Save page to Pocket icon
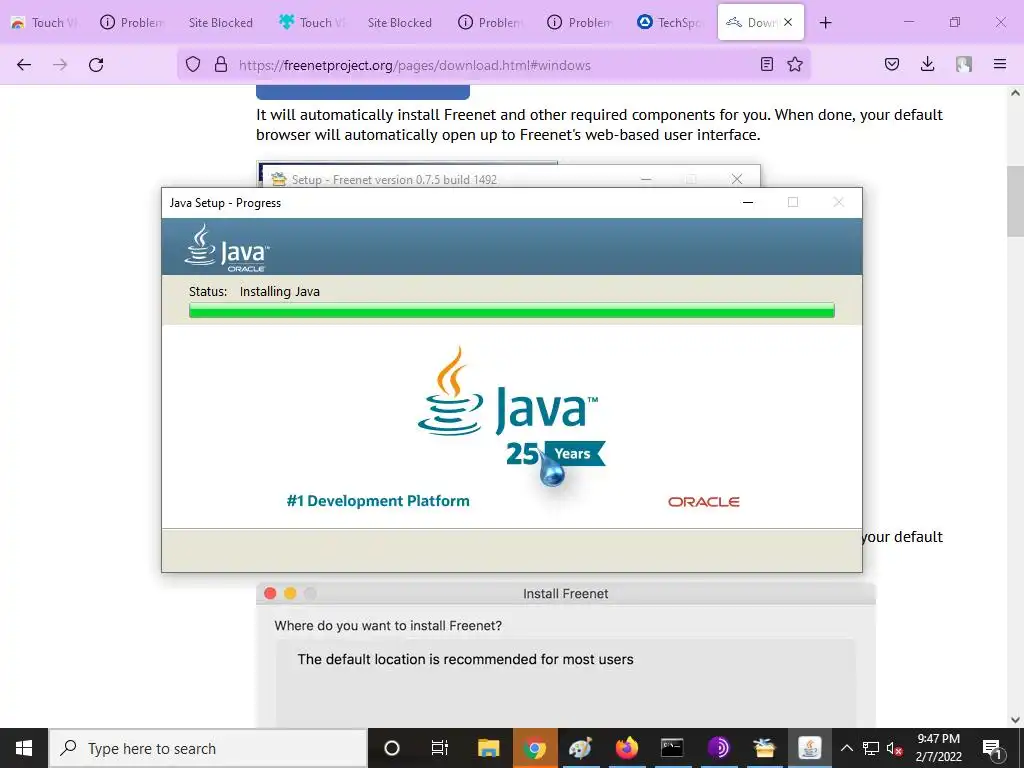Screen dimensions: 1024x768 (891, 64)
